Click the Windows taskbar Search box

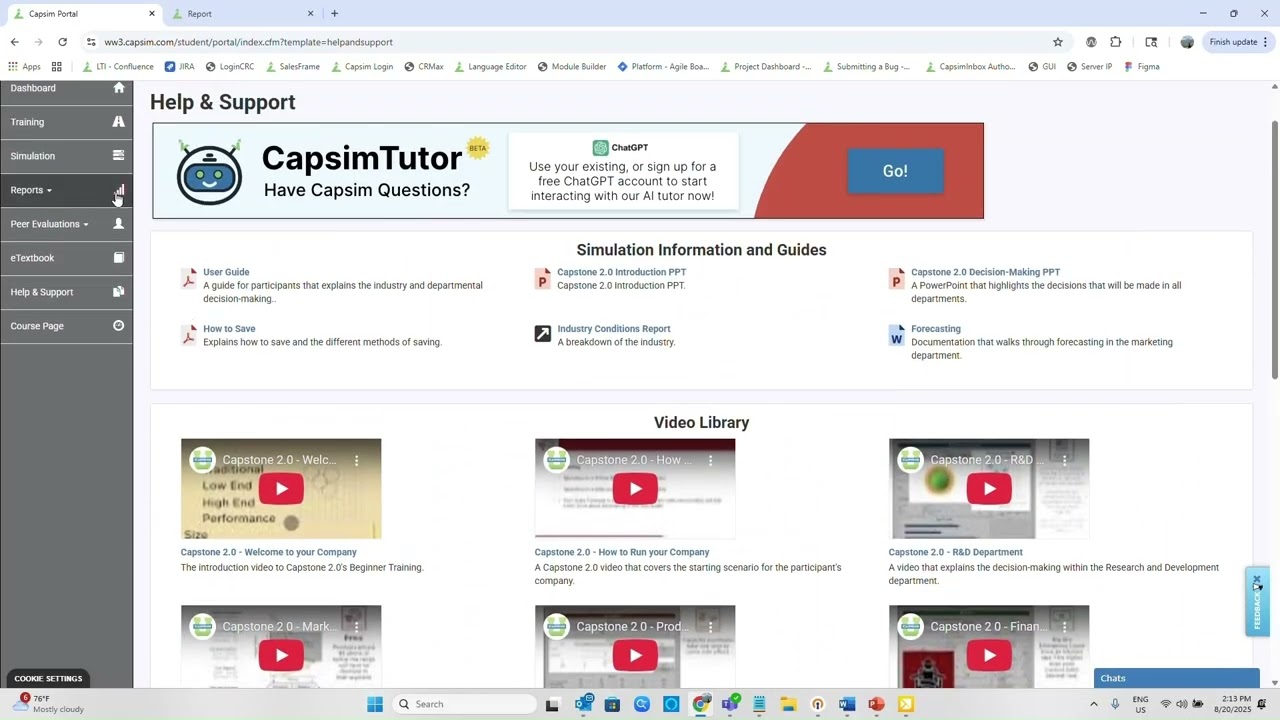[463, 704]
